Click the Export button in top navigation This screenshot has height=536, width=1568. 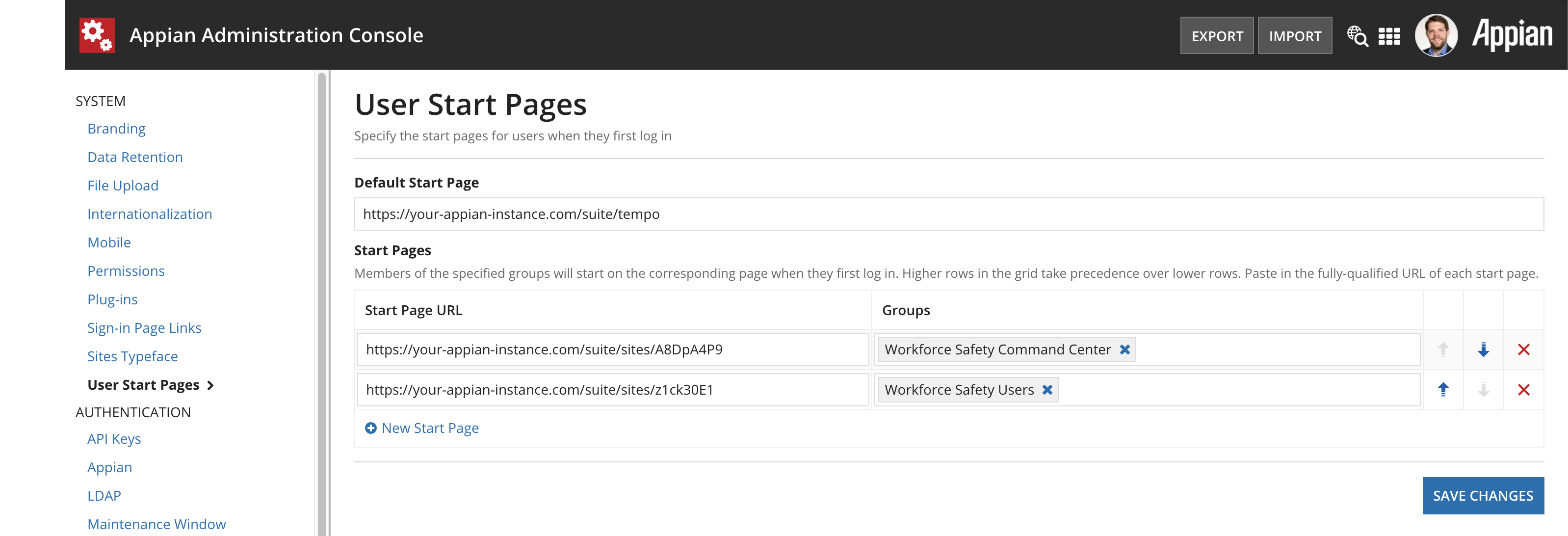tap(1214, 36)
